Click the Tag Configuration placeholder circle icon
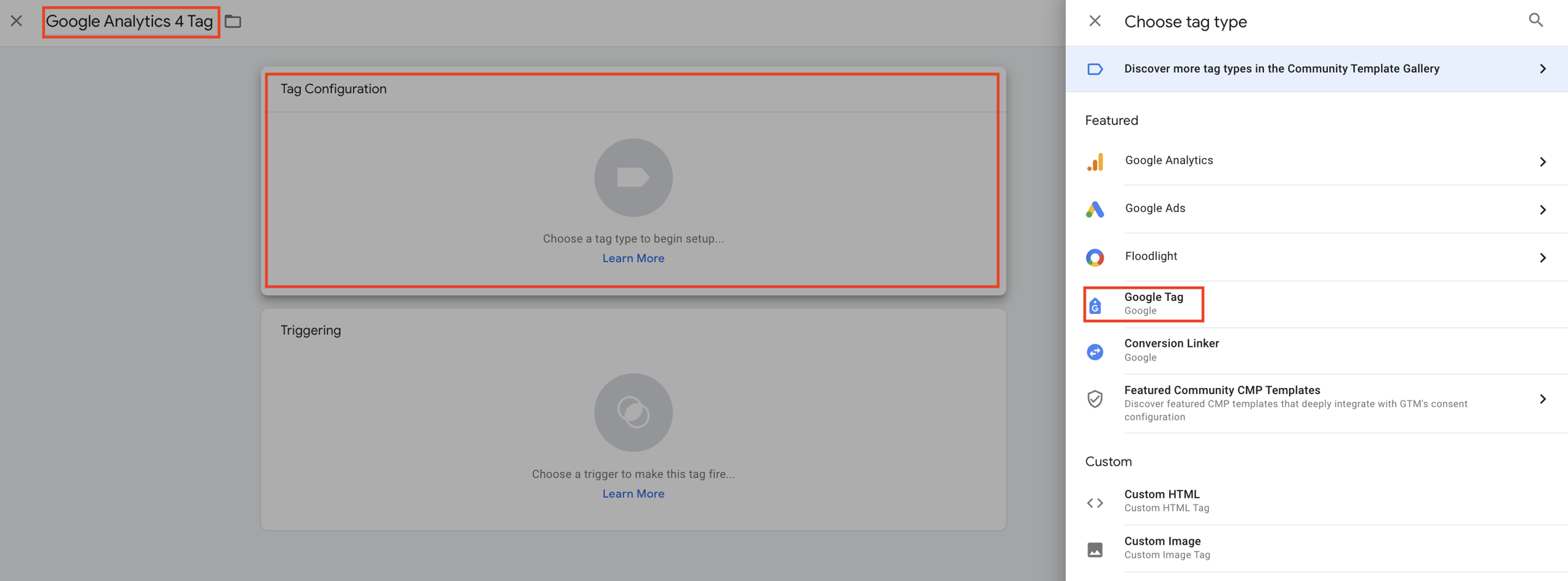 tap(633, 178)
